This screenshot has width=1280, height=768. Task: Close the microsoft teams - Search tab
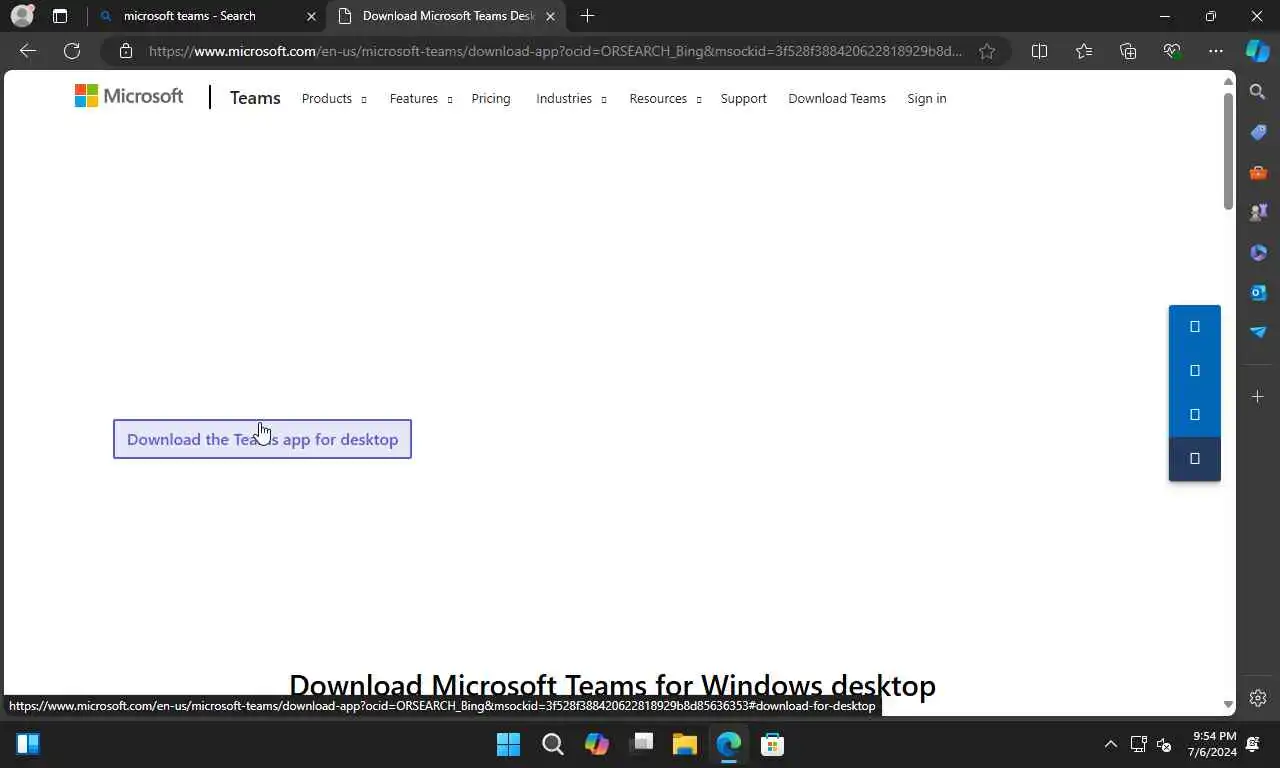point(311,16)
